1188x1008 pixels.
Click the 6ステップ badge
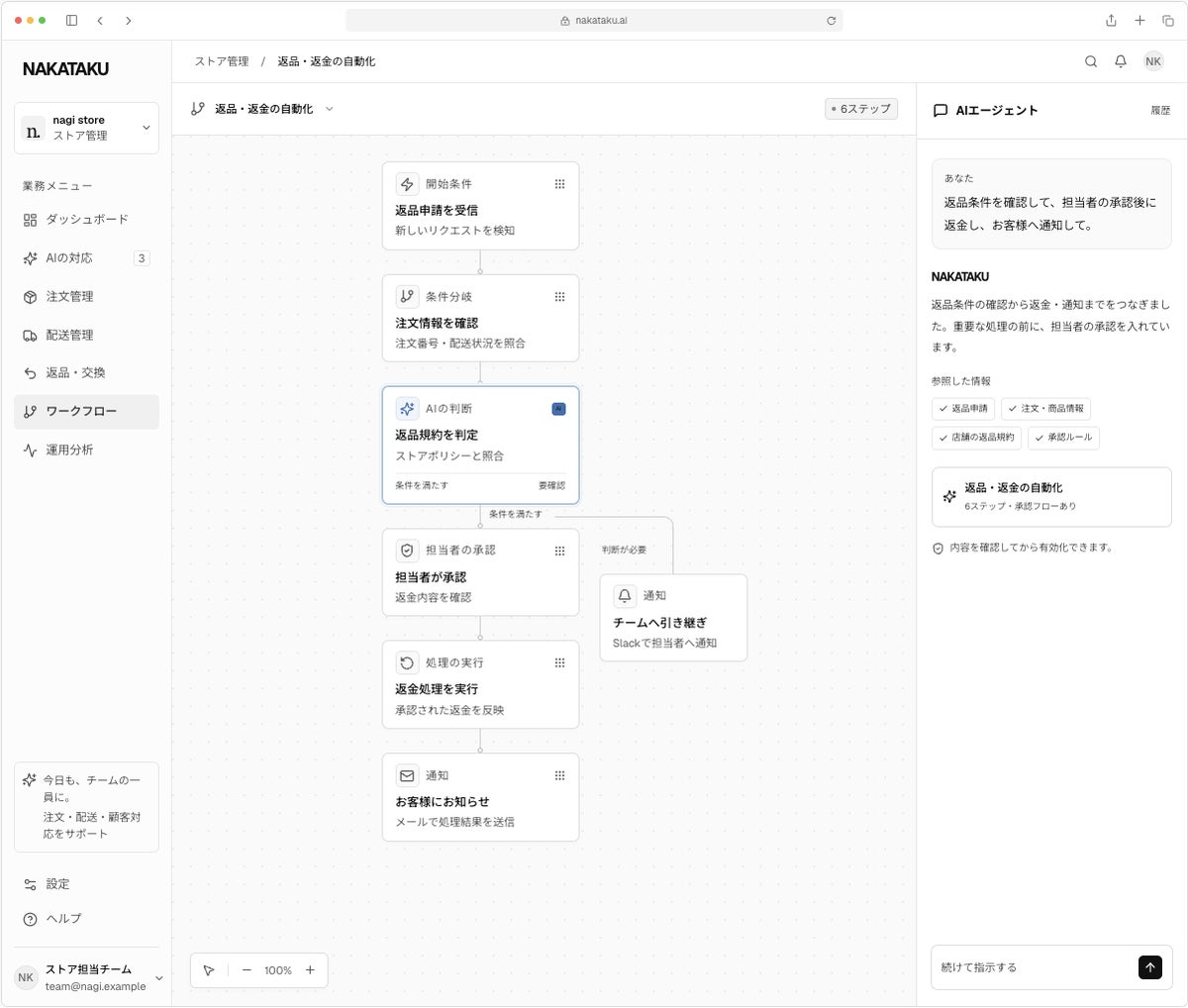(x=861, y=109)
